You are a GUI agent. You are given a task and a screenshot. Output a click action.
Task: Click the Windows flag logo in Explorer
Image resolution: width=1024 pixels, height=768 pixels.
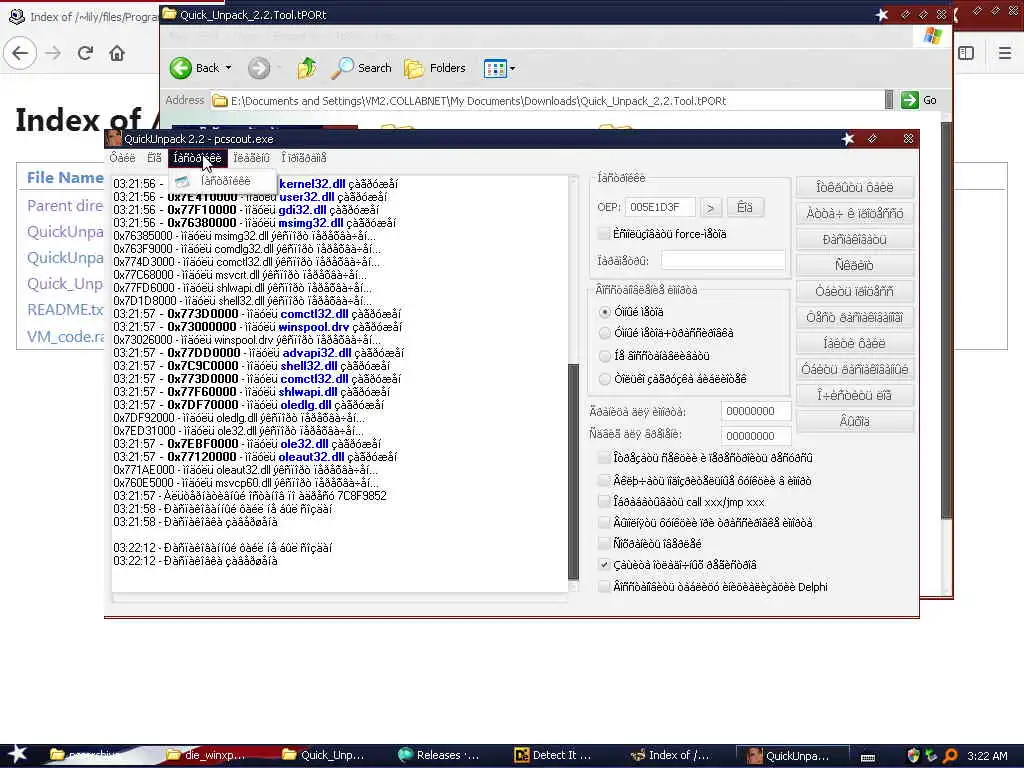point(933,35)
